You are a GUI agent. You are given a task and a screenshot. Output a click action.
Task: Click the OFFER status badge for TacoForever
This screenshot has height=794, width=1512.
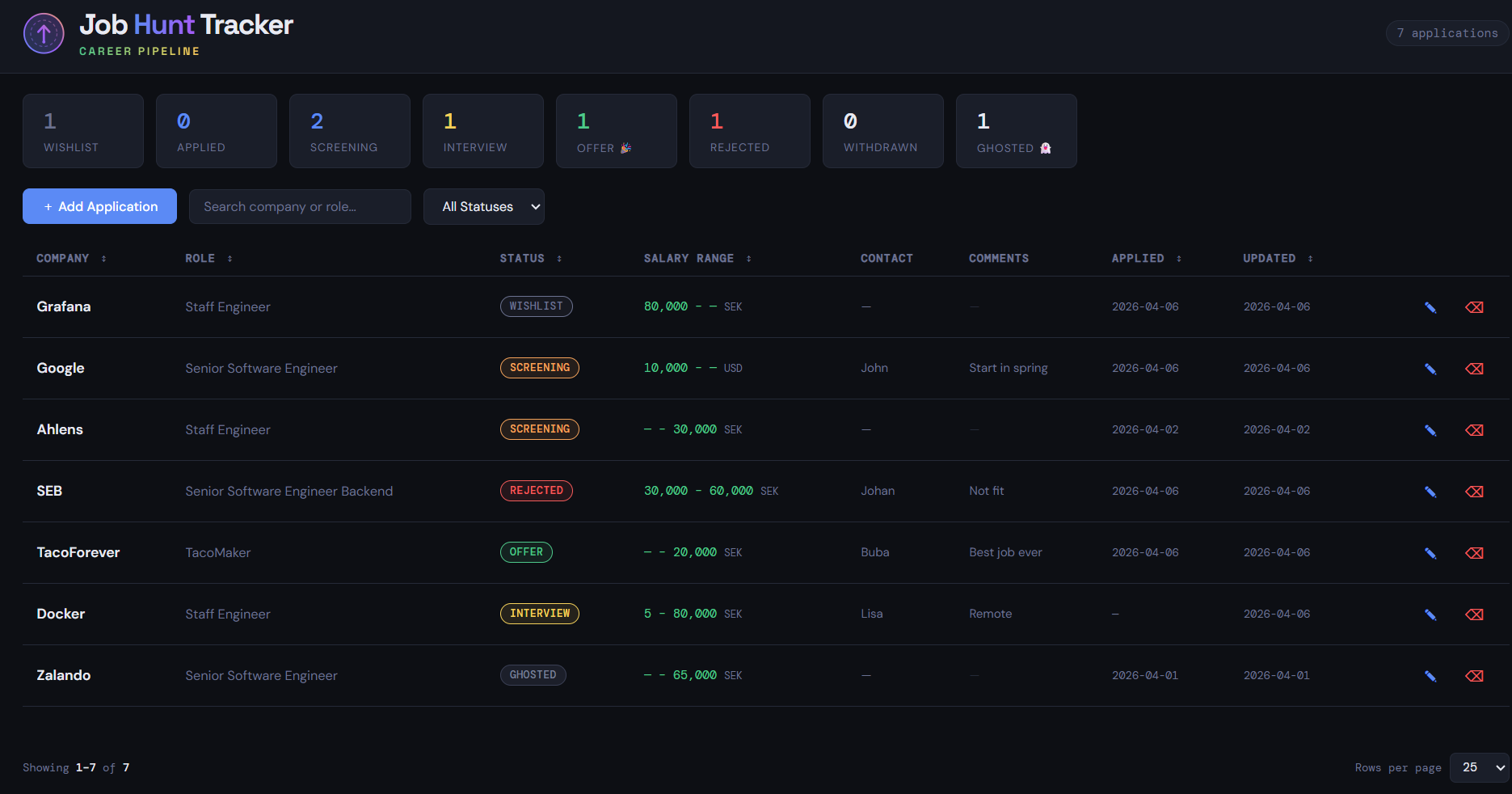526,552
